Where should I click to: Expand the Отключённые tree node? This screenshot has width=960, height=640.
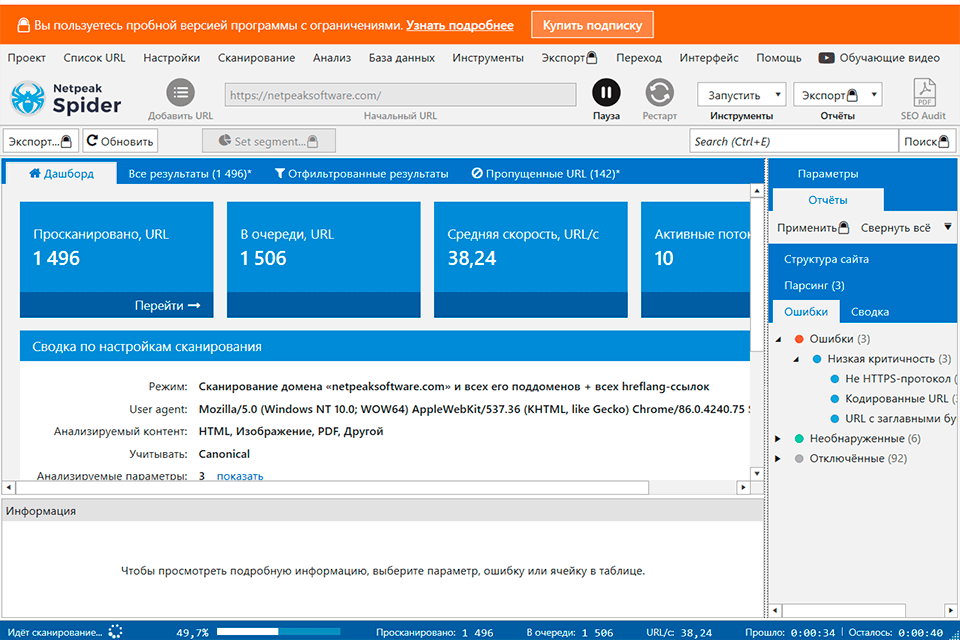click(780, 459)
